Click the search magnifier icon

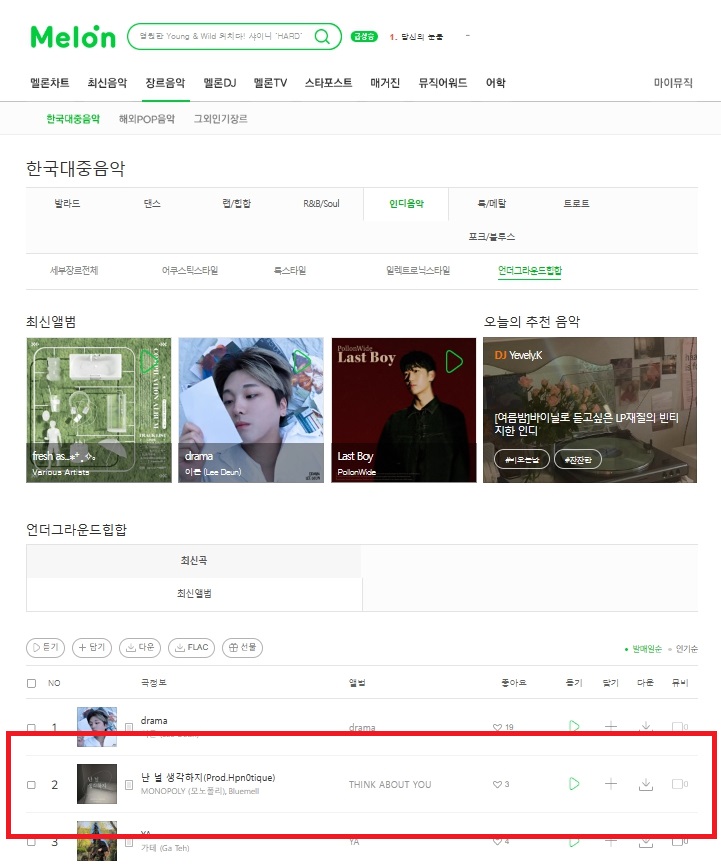[322, 36]
